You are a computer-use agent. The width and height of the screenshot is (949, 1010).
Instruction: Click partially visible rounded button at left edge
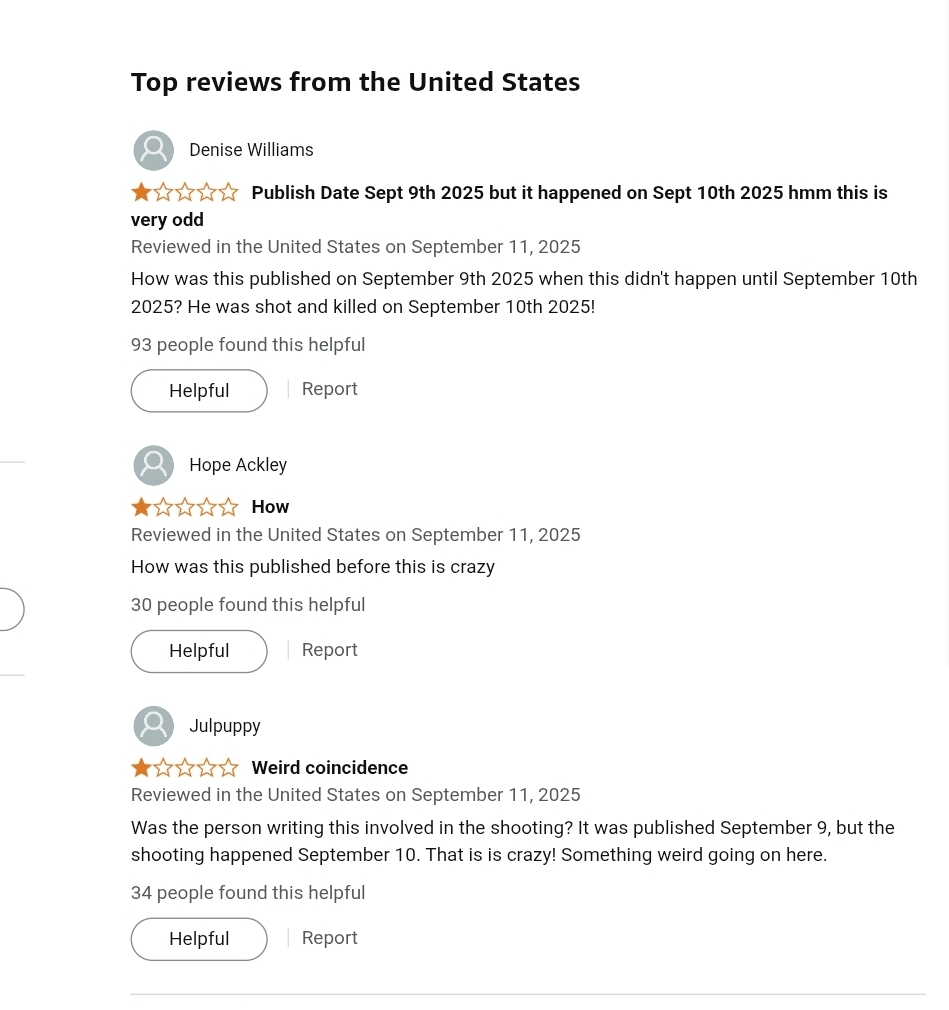(x=12, y=609)
